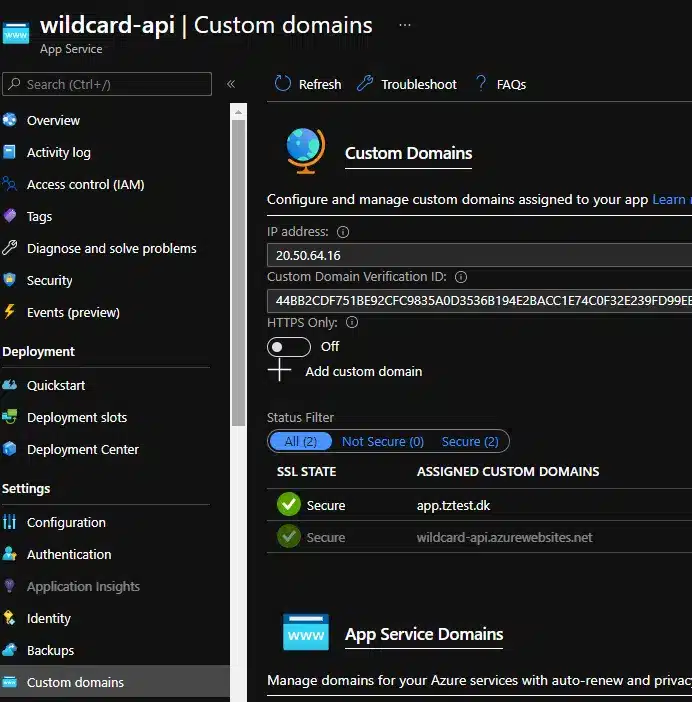Click the Backups cloud icon
The height and width of the screenshot is (702, 692).
point(9,650)
